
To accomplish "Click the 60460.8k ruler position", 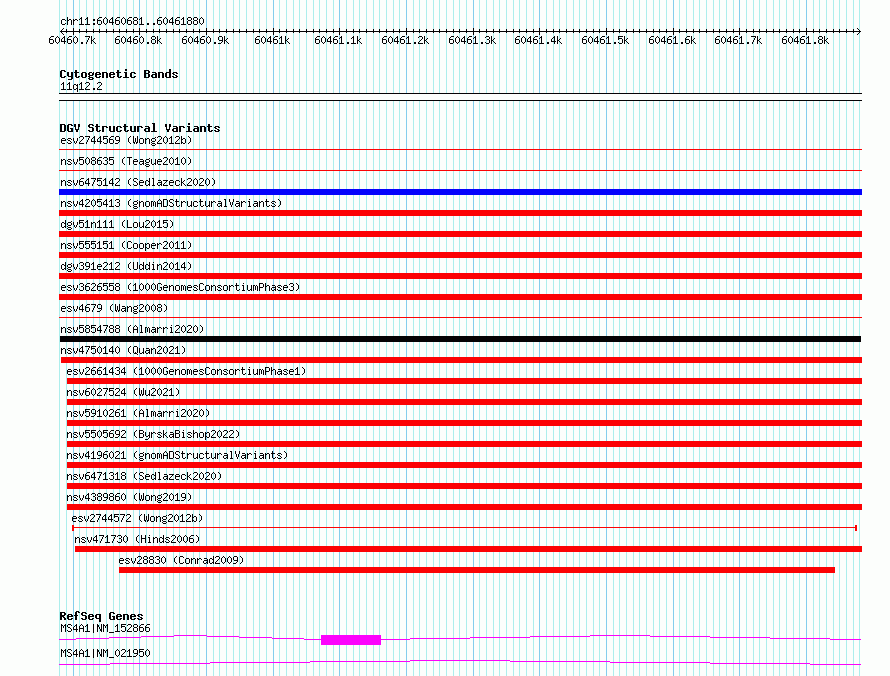I will [x=138, y=40].
